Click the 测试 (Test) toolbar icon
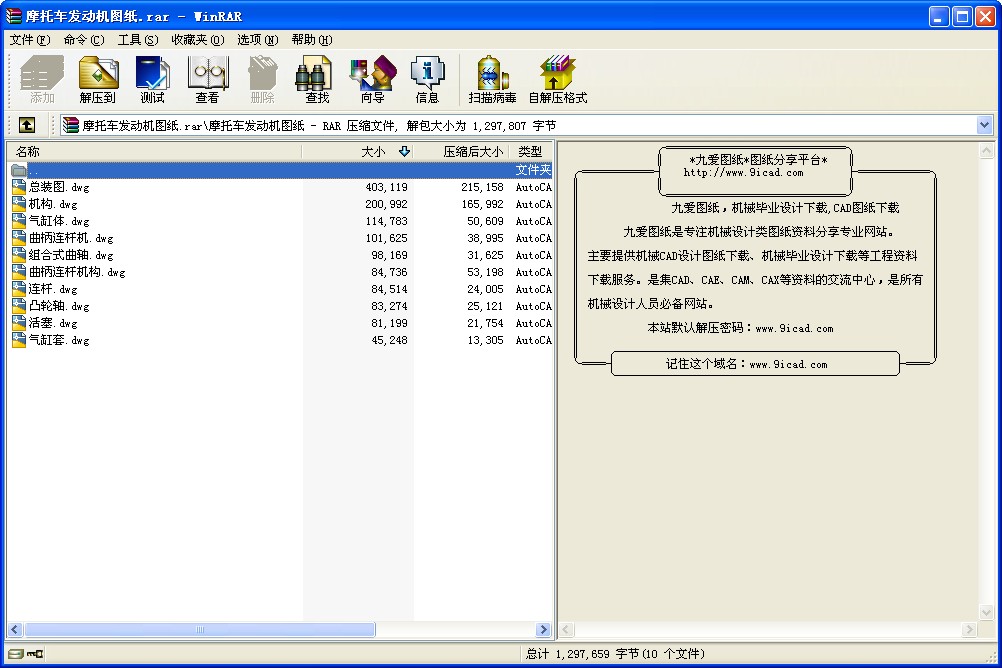This screenshot has height=668, width=1002. point(153,80)
